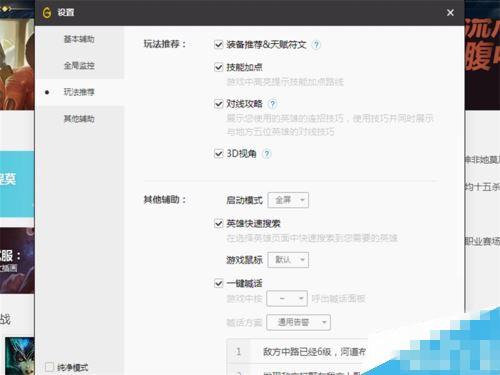Click 其他辅助: section heading
The image size is (500, 375).
coord(165,200)
